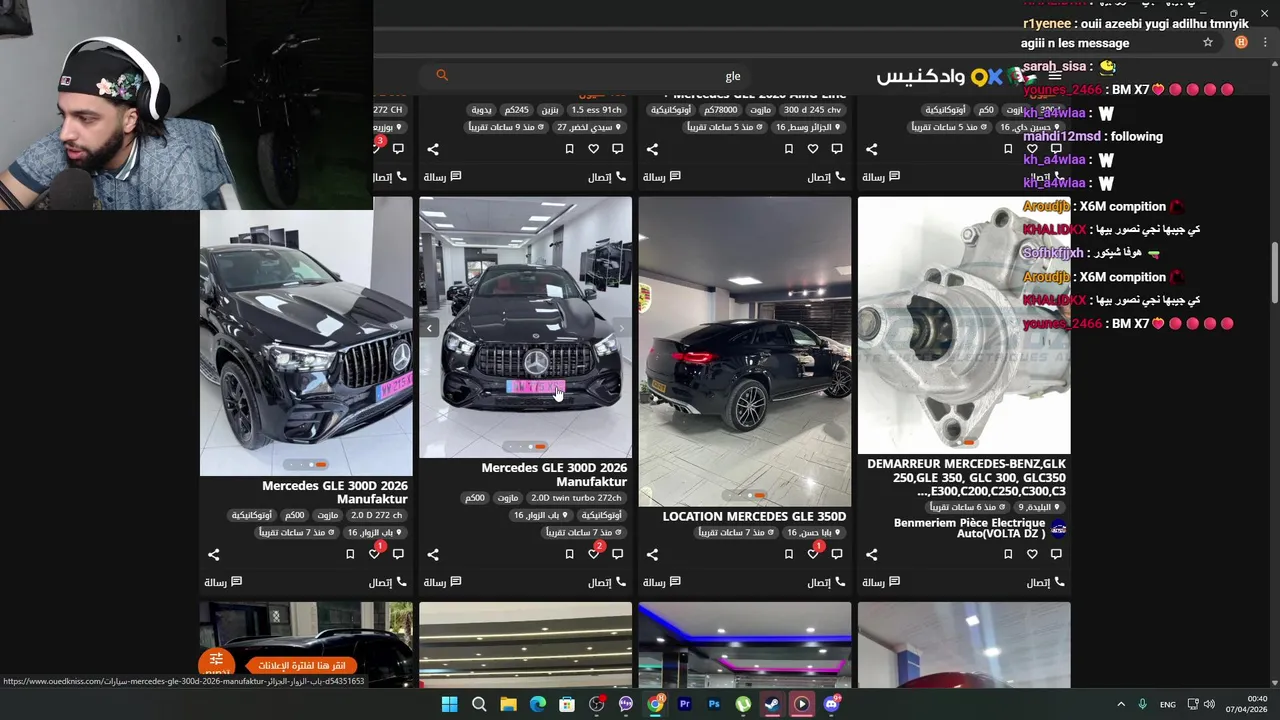Viewport: 1280px width, 720px height.
Task: Like the 300 d 245 chv listing
Action: pyautogui.click(x=813, y=149)
